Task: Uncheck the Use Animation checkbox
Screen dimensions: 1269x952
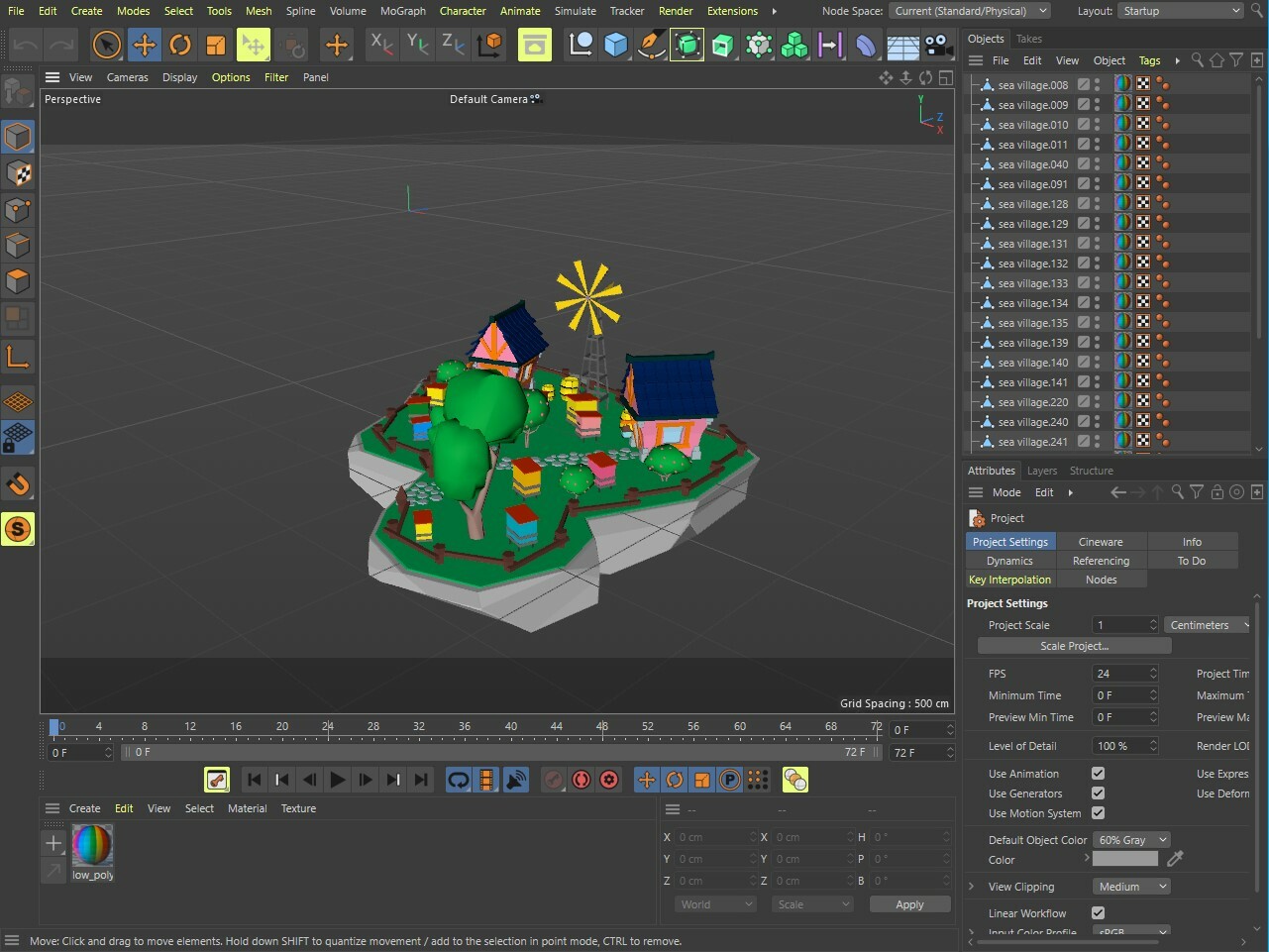Action: [1098, 774]
